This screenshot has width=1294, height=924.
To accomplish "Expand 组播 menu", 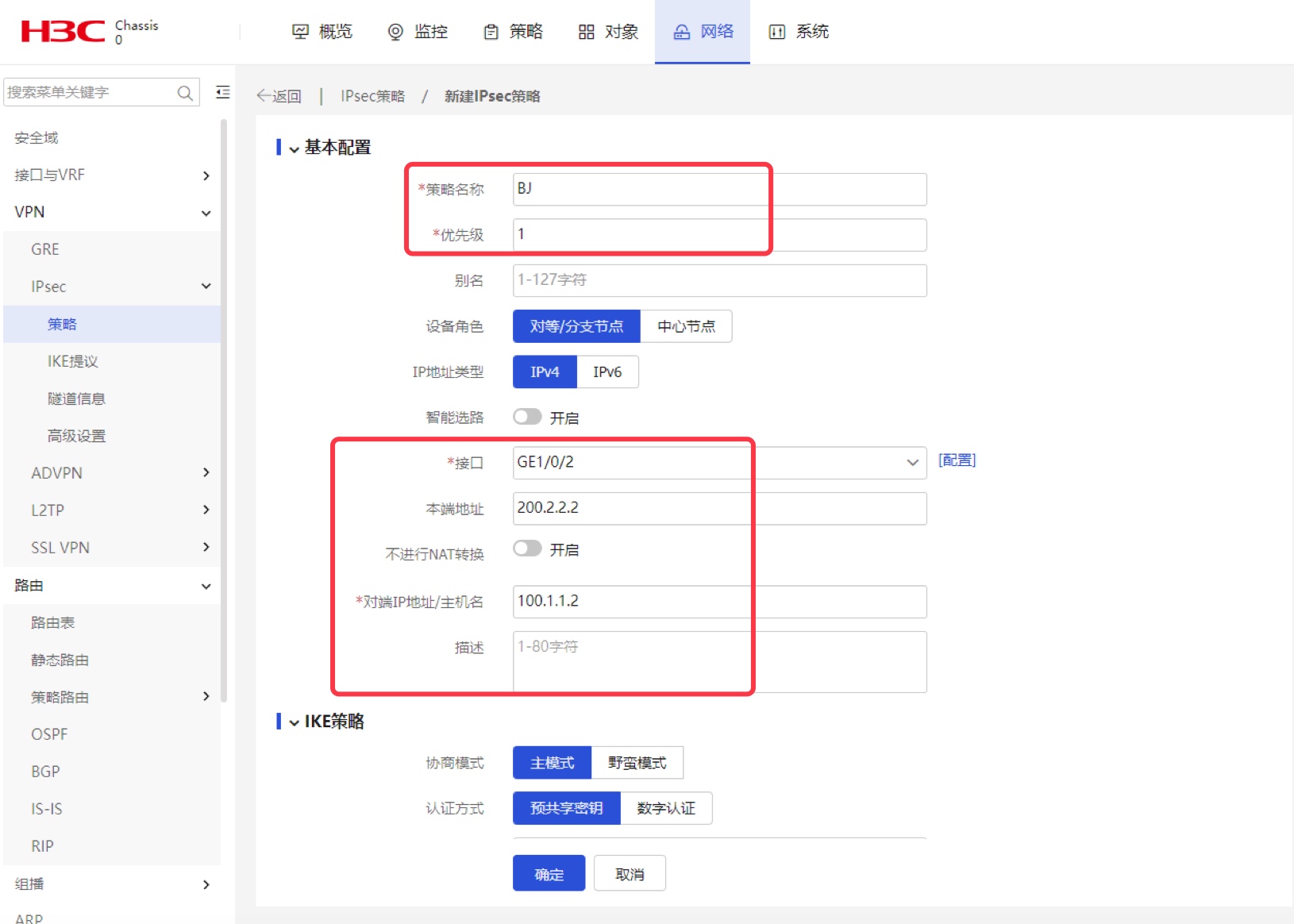I will click(206, 884).
